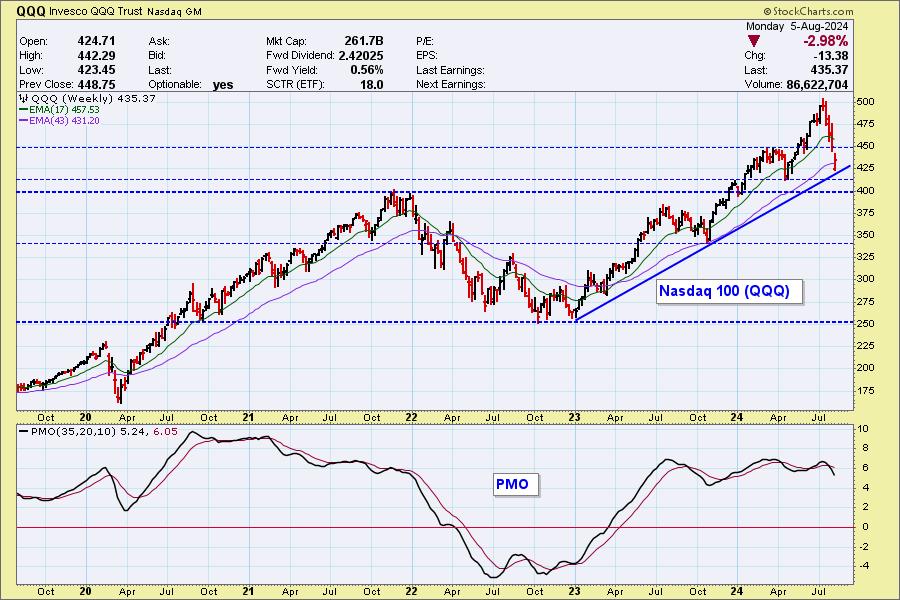Viewport: 900px width, 600px height.
Task: Click the EMA(17) 457.53 legend text
Action: pos(64,110)
